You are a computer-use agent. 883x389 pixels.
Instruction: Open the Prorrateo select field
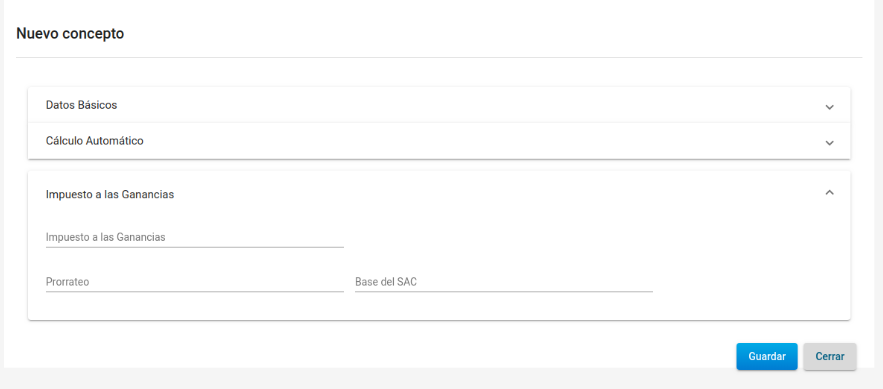click(195, 282)
